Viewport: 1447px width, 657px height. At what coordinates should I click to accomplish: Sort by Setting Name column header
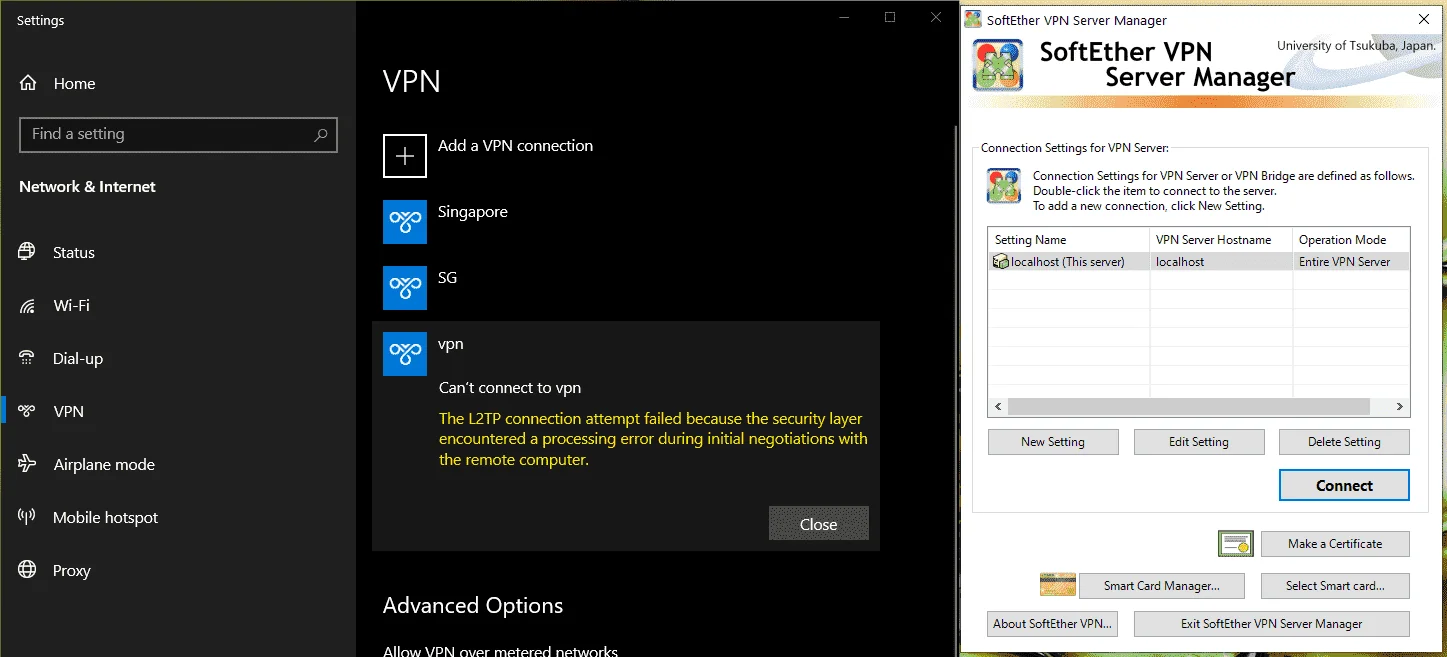[1068, 240]
